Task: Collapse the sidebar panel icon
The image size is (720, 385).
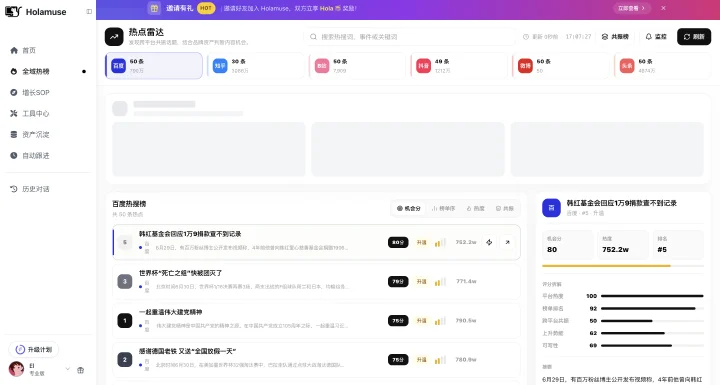Action: [x=89, y=11]
